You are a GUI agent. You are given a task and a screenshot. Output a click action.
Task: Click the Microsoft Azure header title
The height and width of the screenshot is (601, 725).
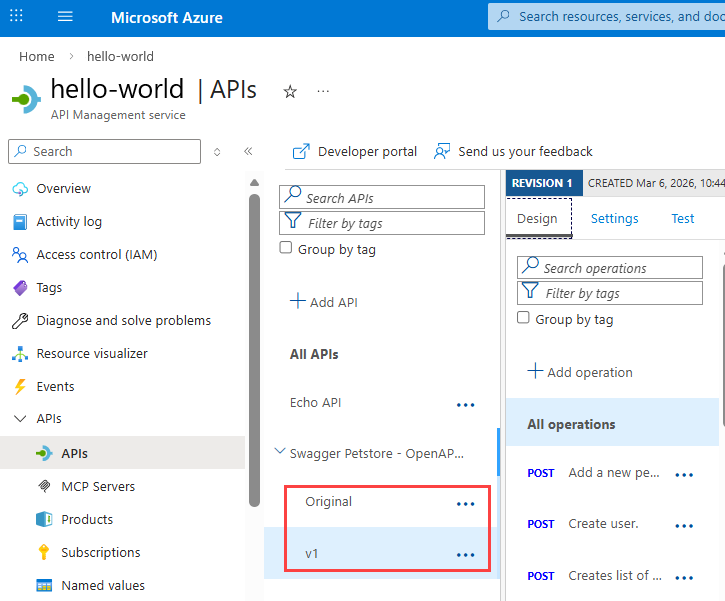(166, 18)
